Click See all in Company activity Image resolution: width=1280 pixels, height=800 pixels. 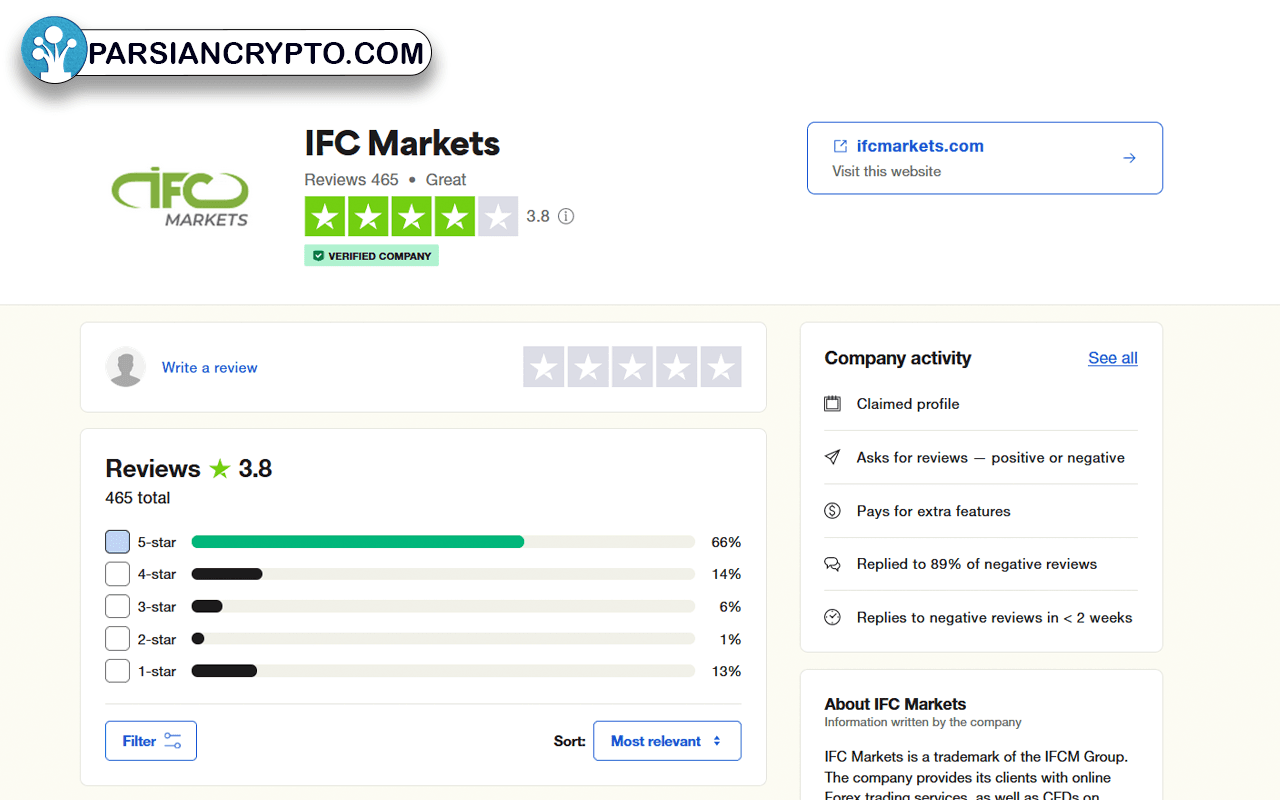pos(1113,358)
